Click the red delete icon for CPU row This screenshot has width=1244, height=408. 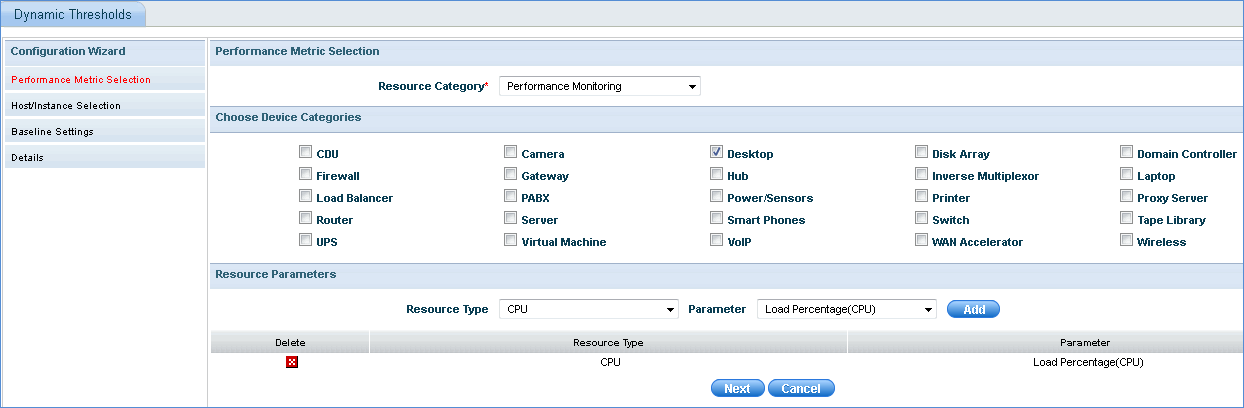292,362
